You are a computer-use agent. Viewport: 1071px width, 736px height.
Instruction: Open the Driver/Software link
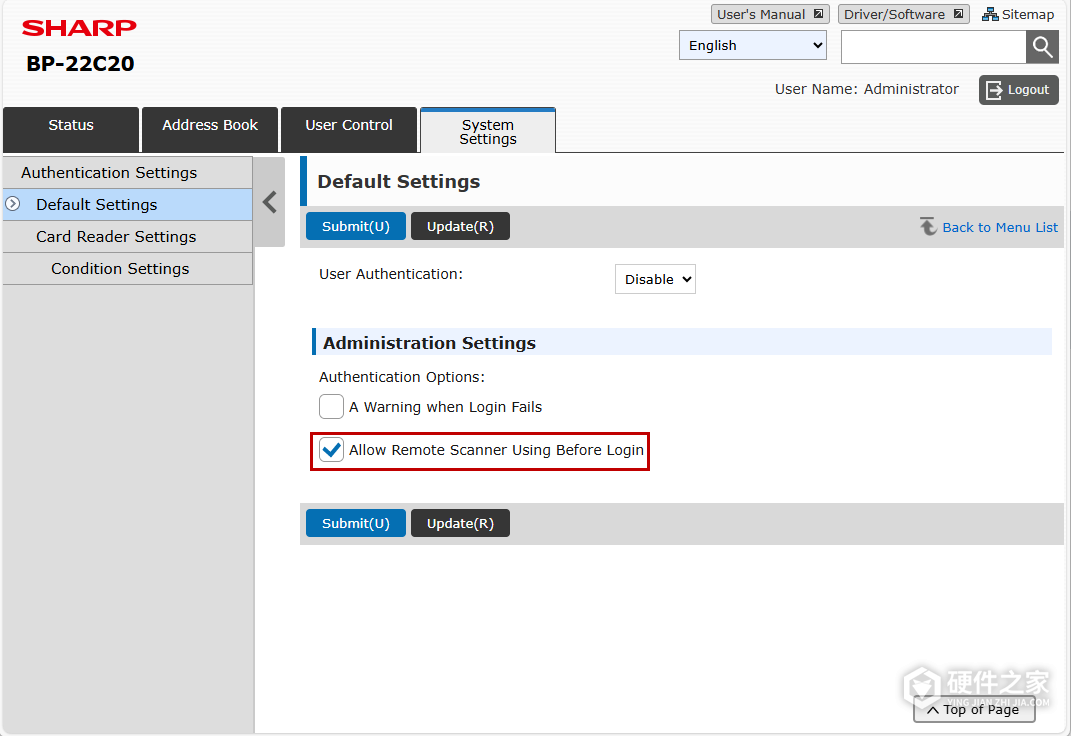[x=904, y=14]
